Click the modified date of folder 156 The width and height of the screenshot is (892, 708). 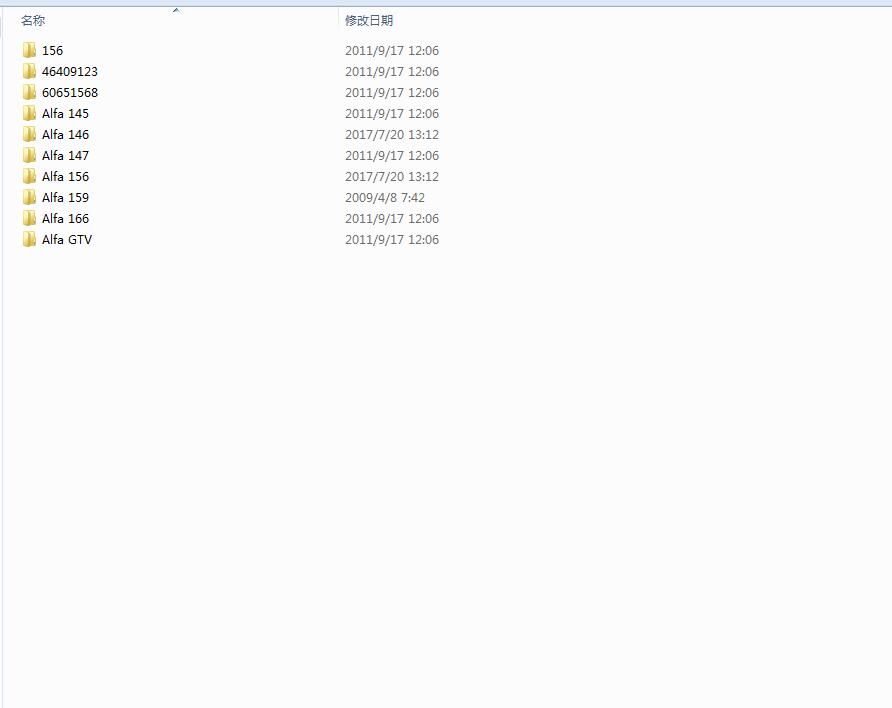click(x=392, y=50)
